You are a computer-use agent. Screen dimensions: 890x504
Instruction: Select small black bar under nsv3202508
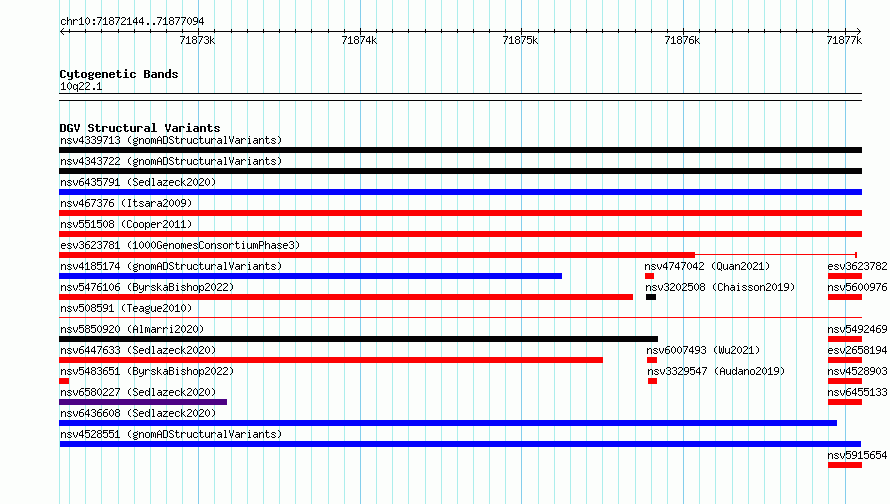pyautogui.click(x=651, y=297)
